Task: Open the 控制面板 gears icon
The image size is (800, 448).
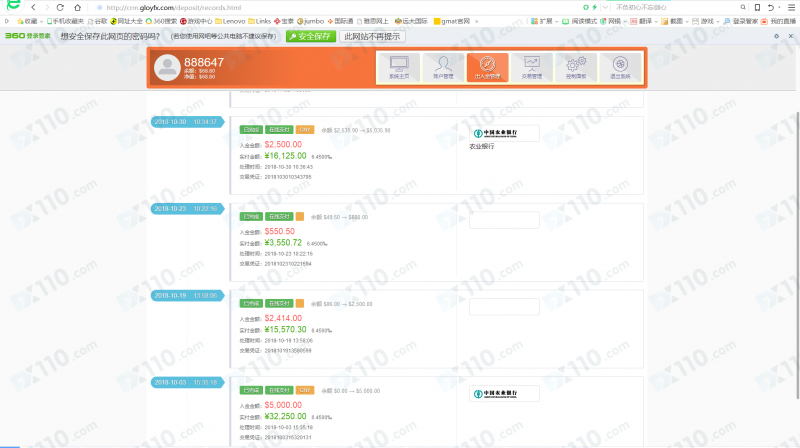Action: 575,67
